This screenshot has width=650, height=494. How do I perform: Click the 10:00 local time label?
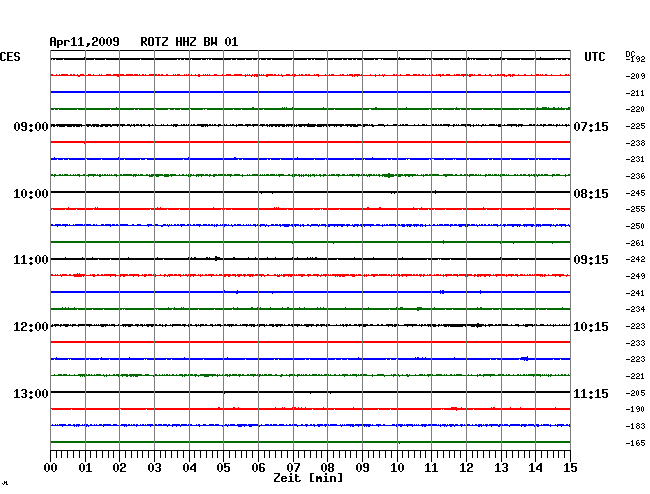[31, 194]
